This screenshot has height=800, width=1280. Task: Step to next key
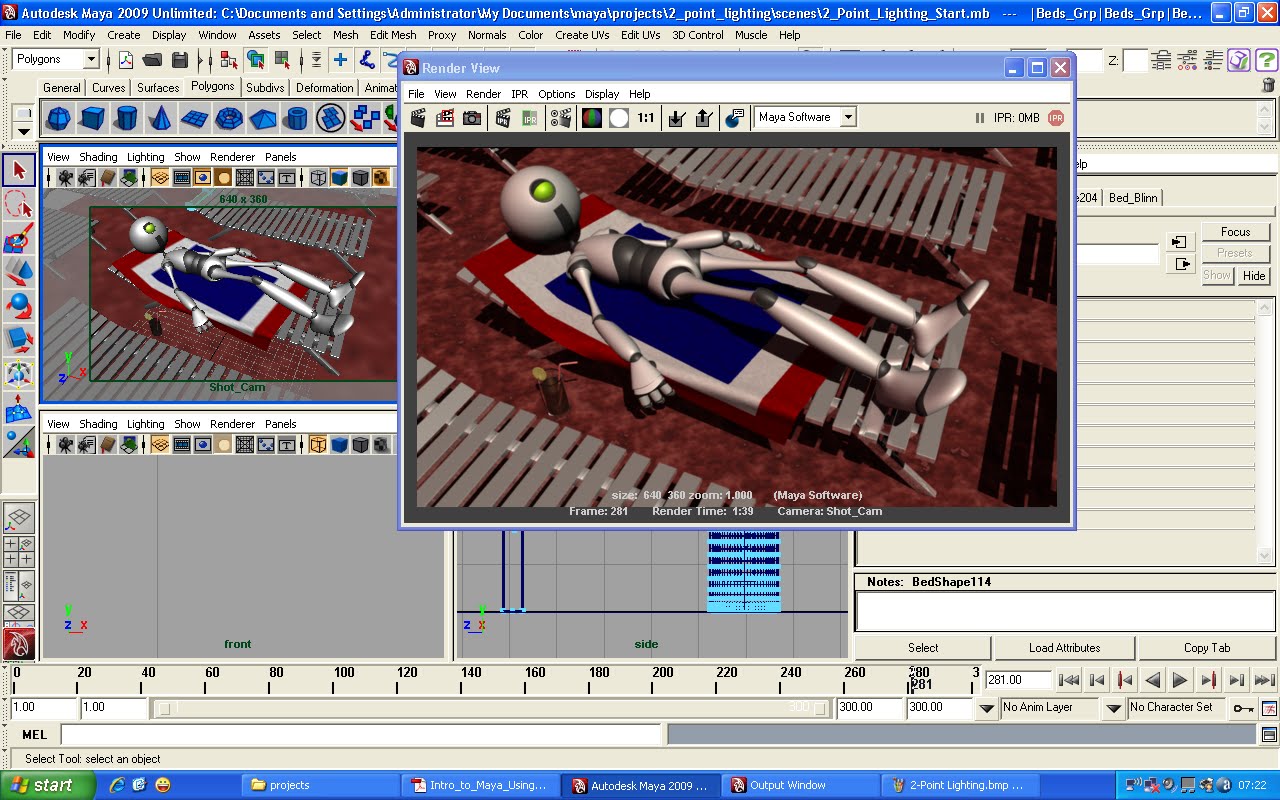[1208, 680]
